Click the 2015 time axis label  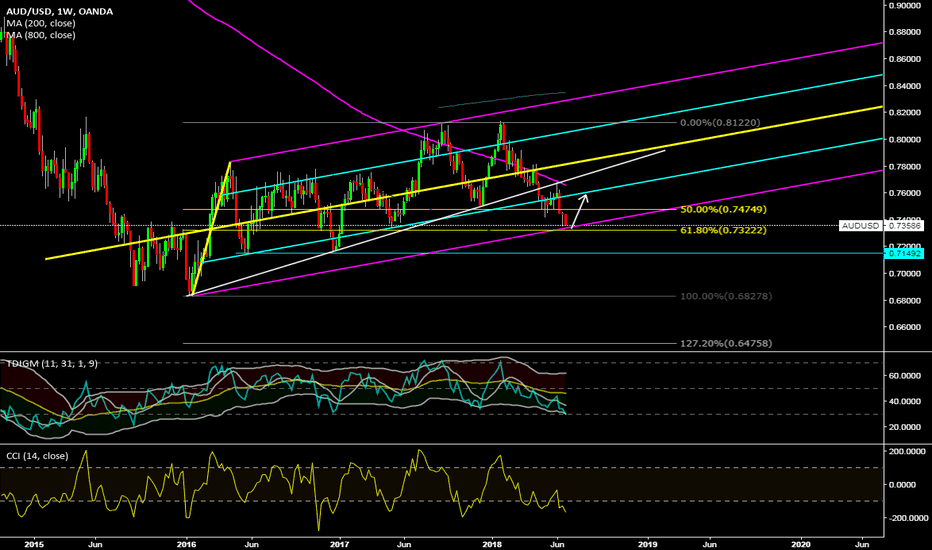point(34,544)
